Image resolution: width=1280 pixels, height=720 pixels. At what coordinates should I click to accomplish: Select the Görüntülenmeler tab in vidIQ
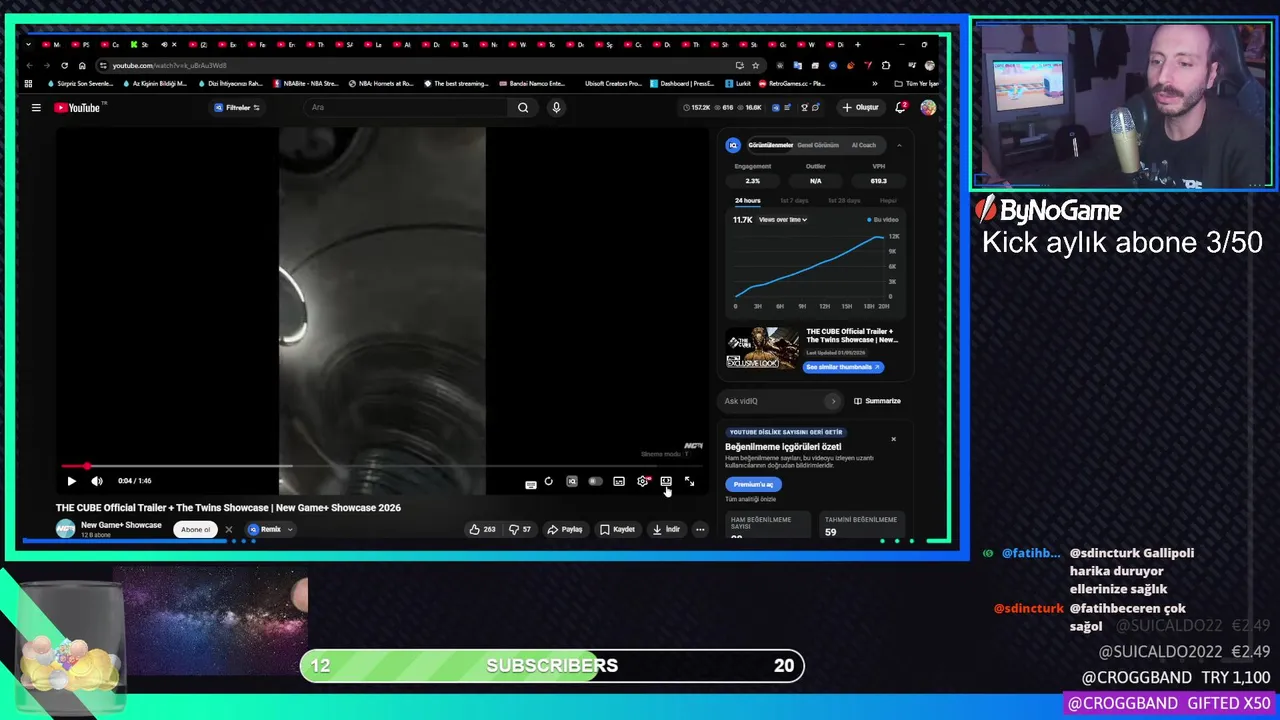pyautogui.click(x=770, y=145)
